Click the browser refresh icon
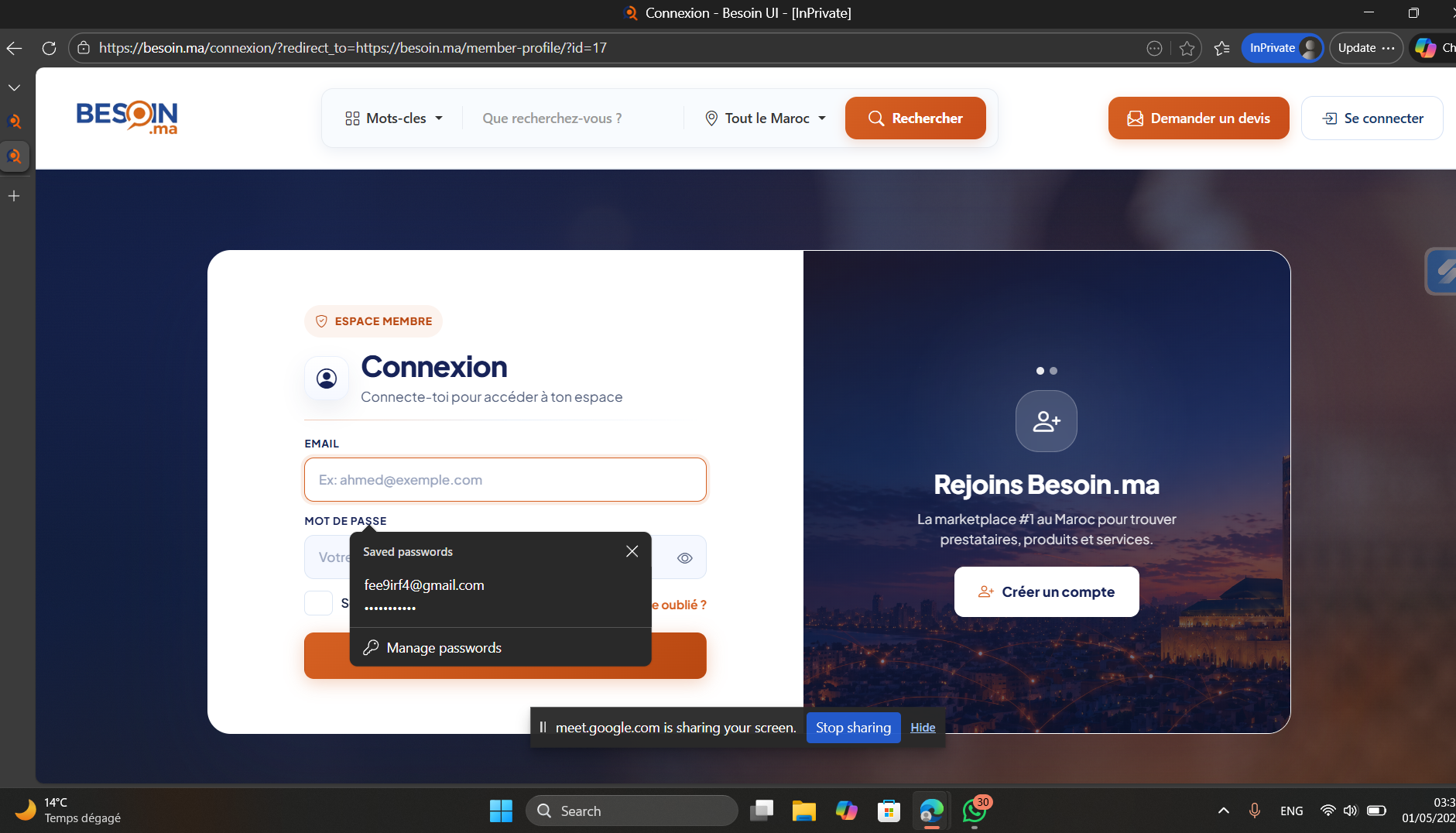 click(49, 48)
